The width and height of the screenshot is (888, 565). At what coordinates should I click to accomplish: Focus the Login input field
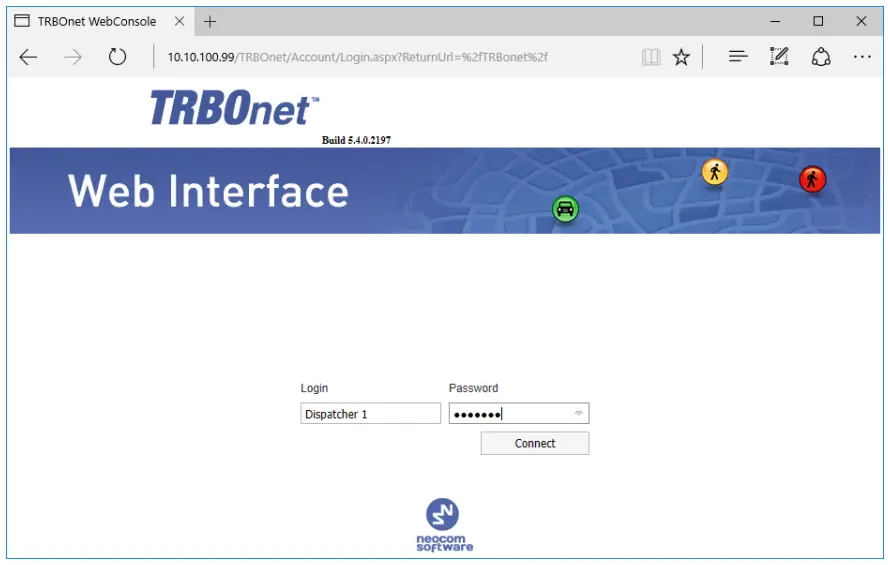pos(370,413)
